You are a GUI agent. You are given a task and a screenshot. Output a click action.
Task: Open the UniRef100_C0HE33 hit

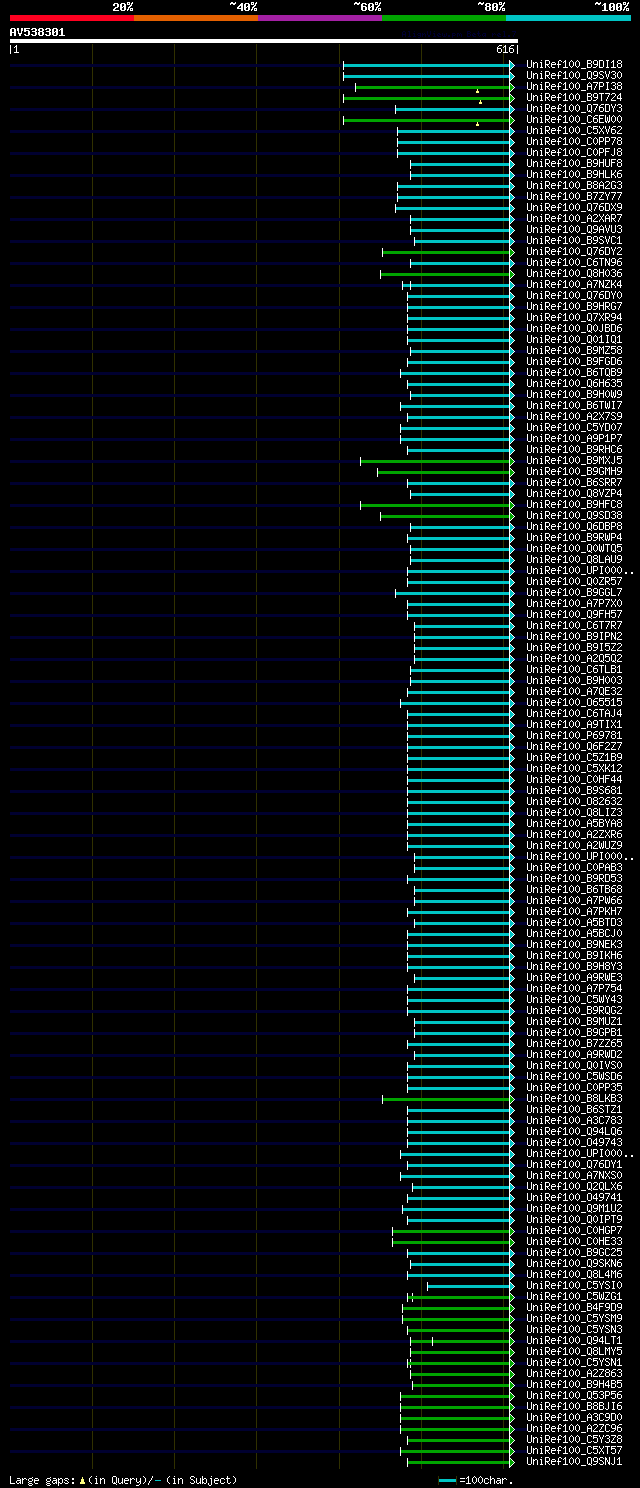click(x=574, y=1241)
